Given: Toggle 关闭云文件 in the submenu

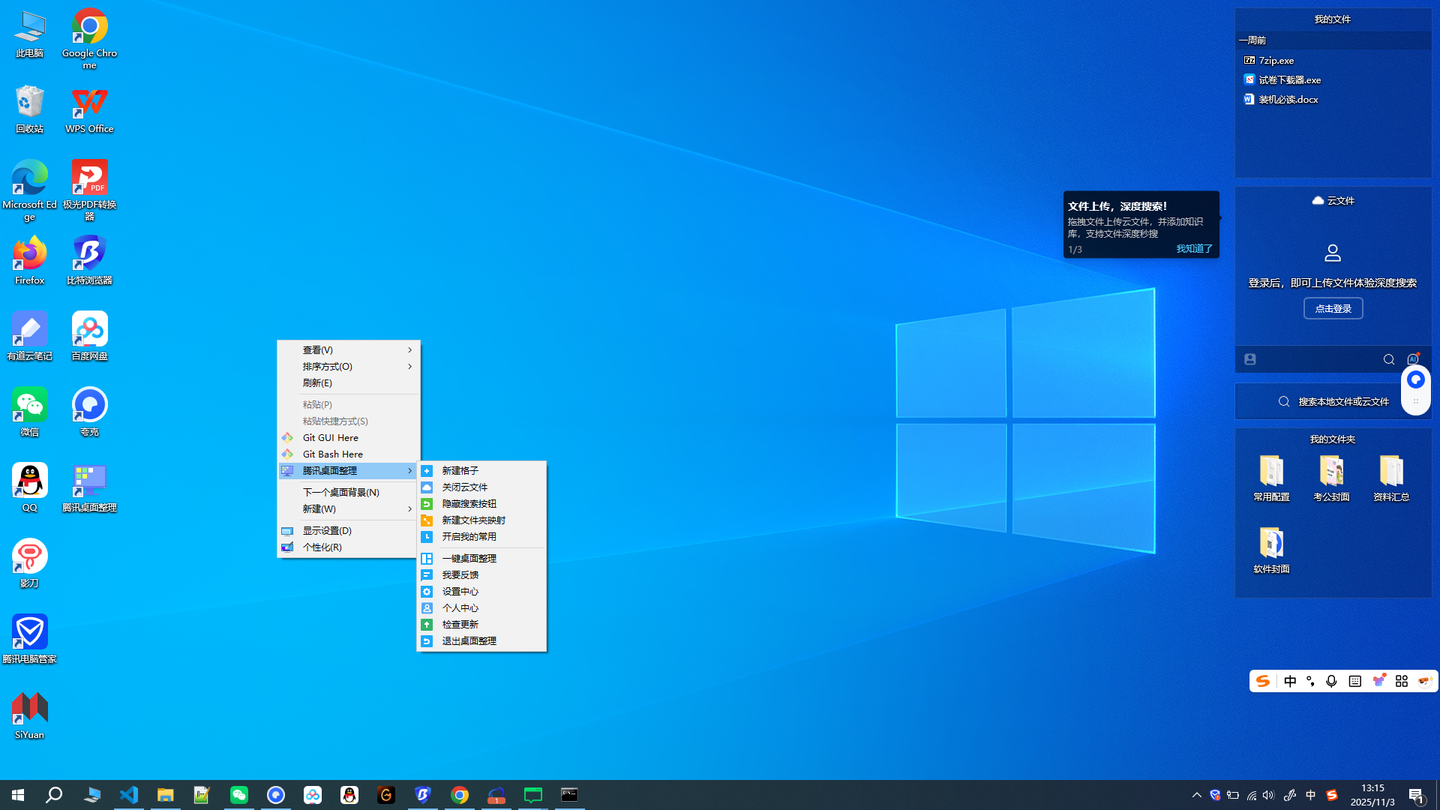Looking at the screenshot, I should [x=465, y=487].
